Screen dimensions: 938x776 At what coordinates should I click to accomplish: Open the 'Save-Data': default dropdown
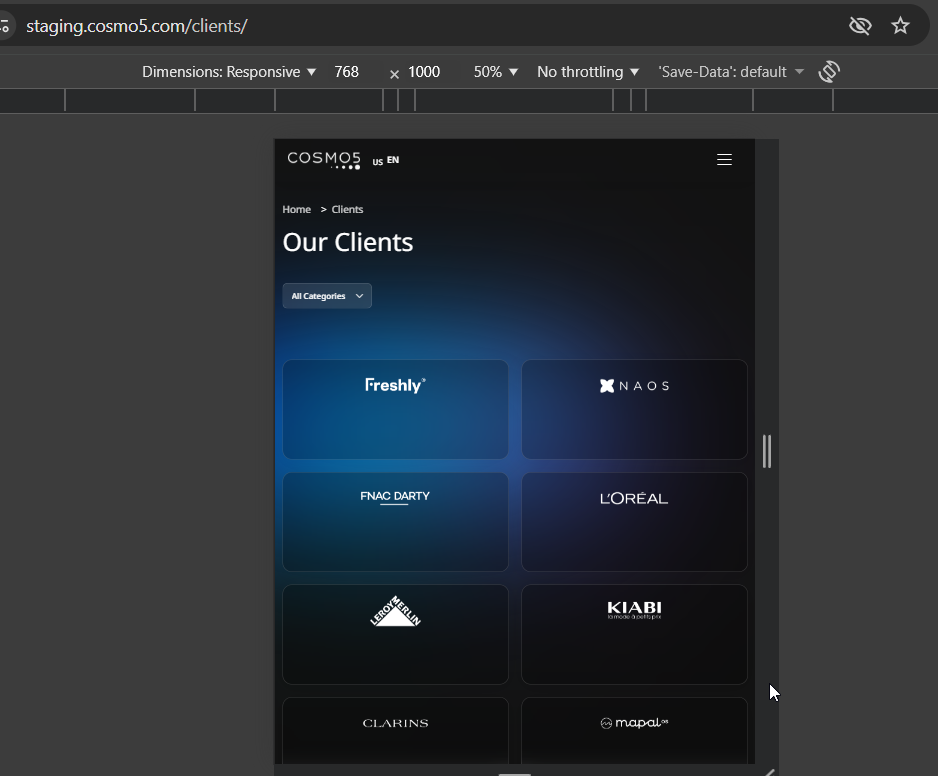[730, 72]
